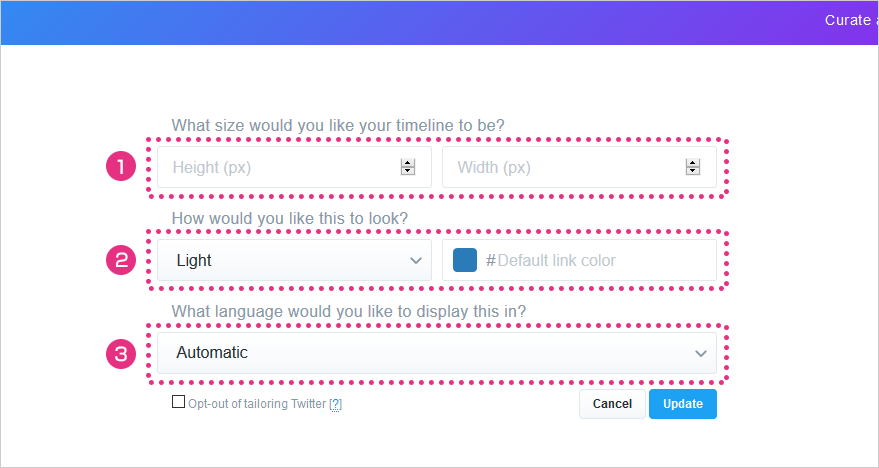The width and height of the screenshot is (879, 468).
Task: Open the Light theme dropdown
Action: pos(294,260)
